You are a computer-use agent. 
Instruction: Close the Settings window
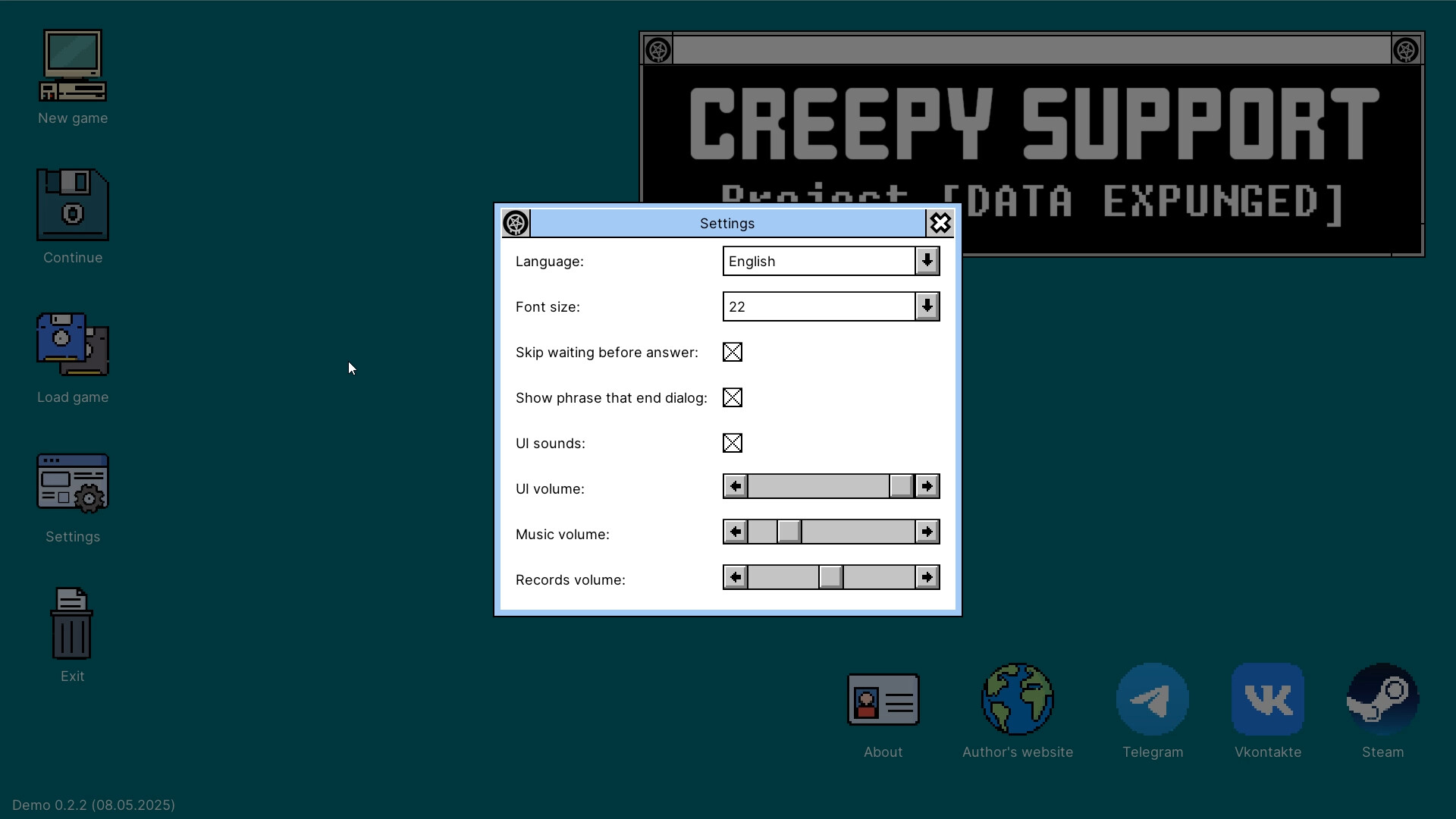940,223
